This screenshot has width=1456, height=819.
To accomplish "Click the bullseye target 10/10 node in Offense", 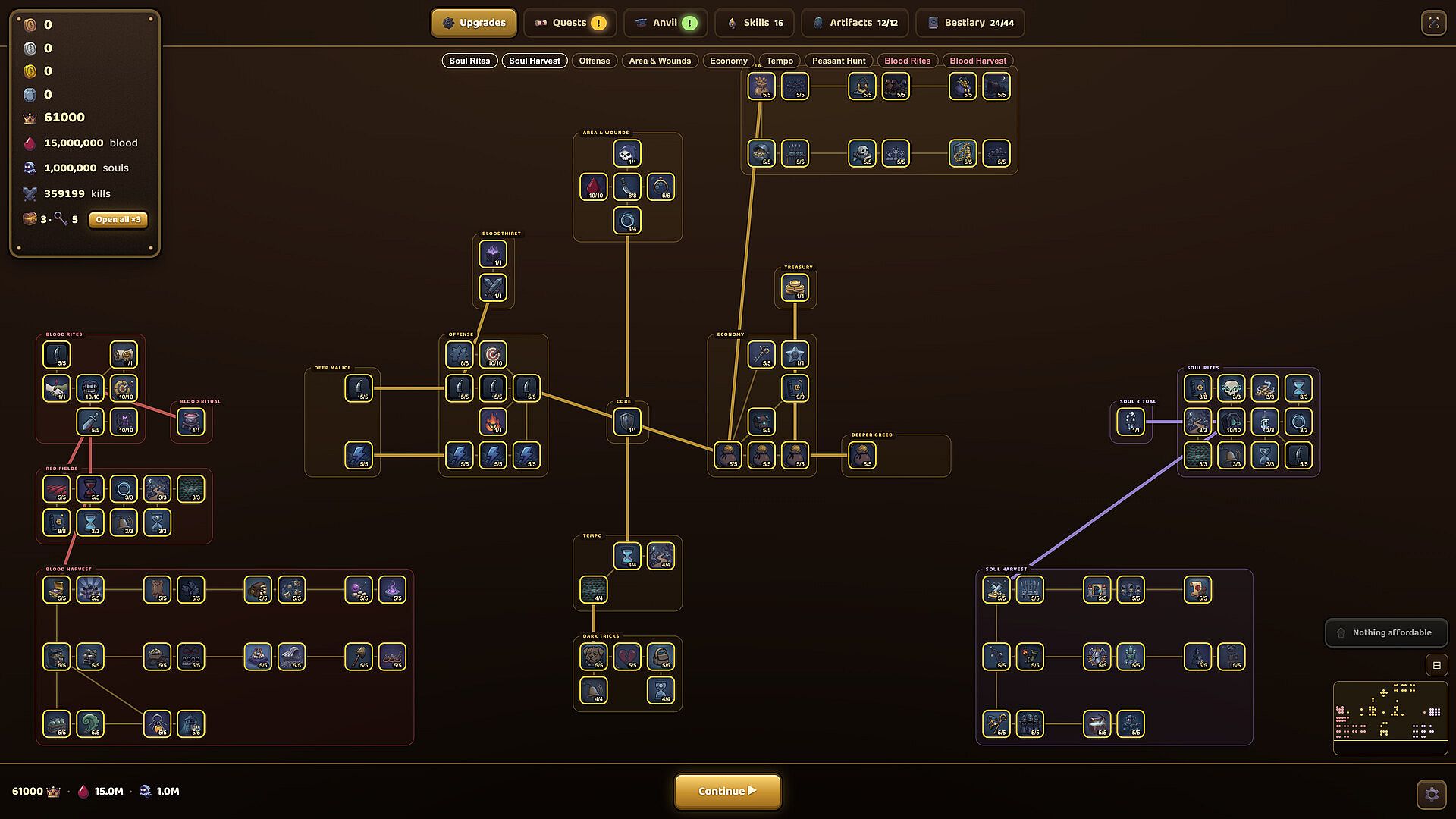I will click(493, 354).
